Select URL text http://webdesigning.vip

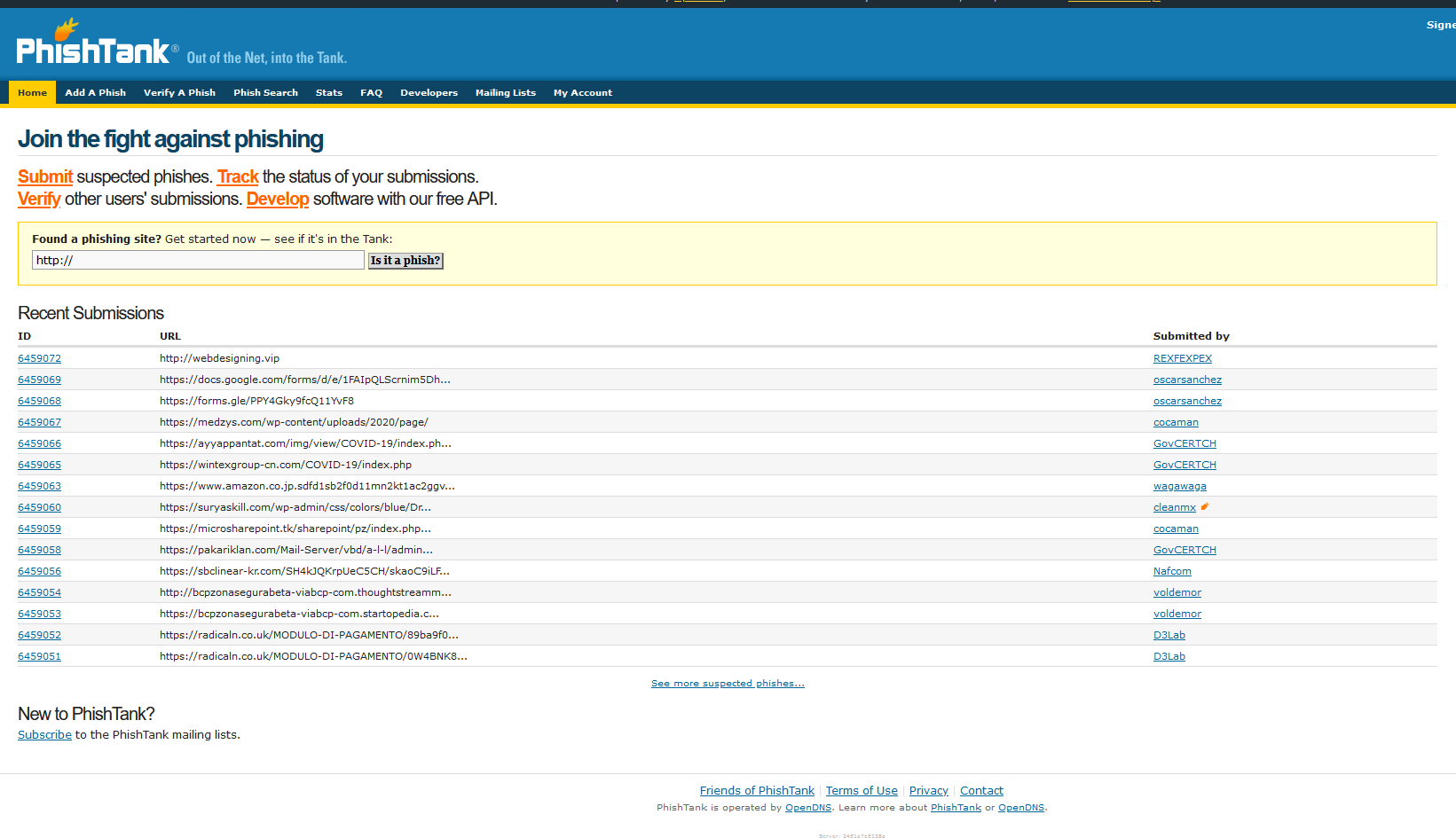pos(219,358)
